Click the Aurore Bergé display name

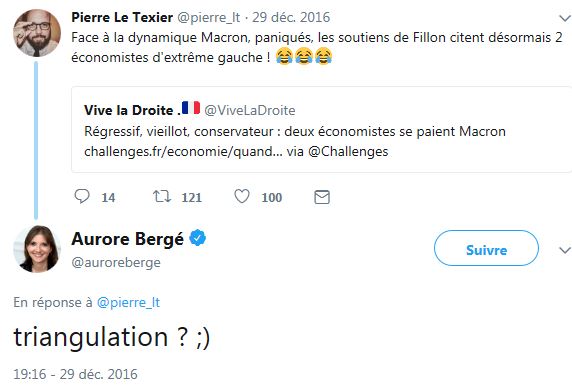click(x=128, y=239)
